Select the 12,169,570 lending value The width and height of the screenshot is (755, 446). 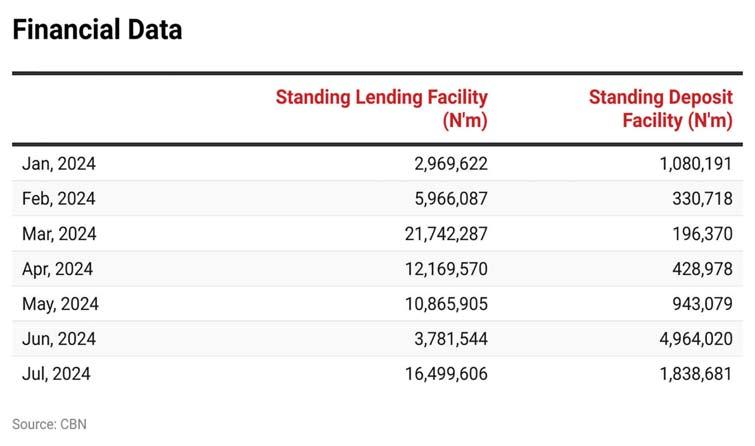(x=446, y=269)
